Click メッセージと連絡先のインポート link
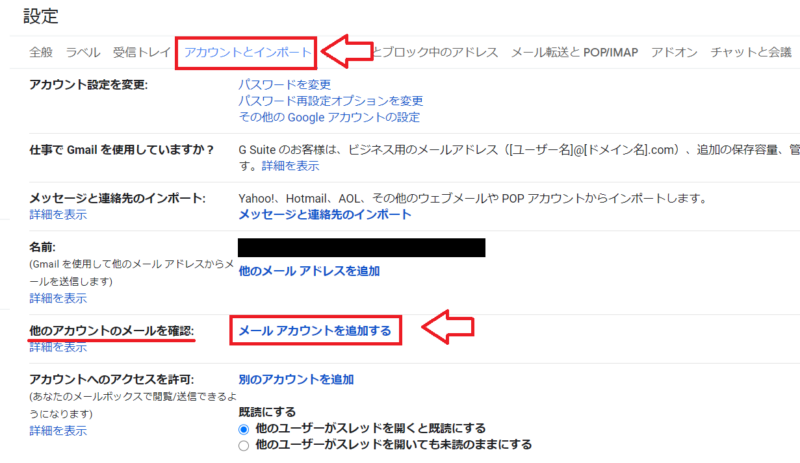The width and height of the screenshot is (800, 463). (325, 214)
